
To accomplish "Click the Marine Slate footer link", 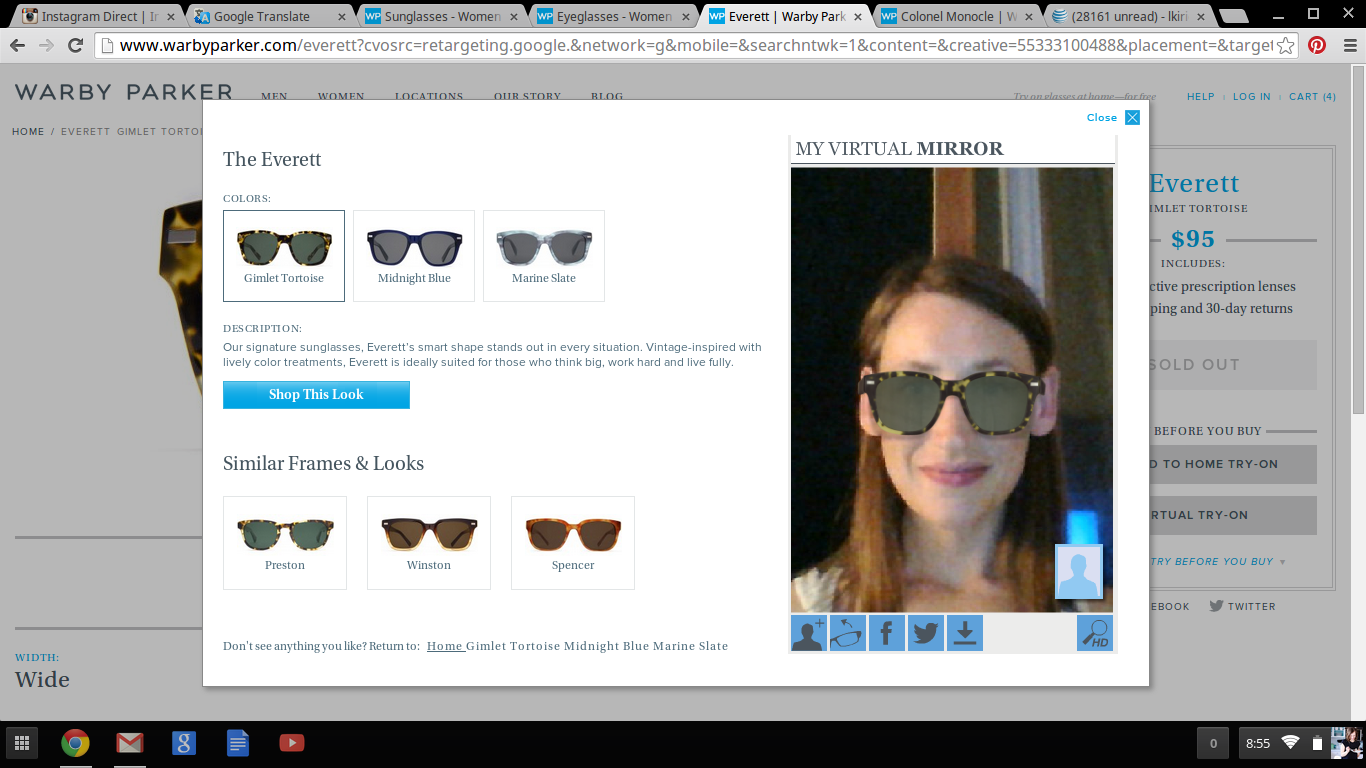I will pyautogui.click(x=691, y=646).
